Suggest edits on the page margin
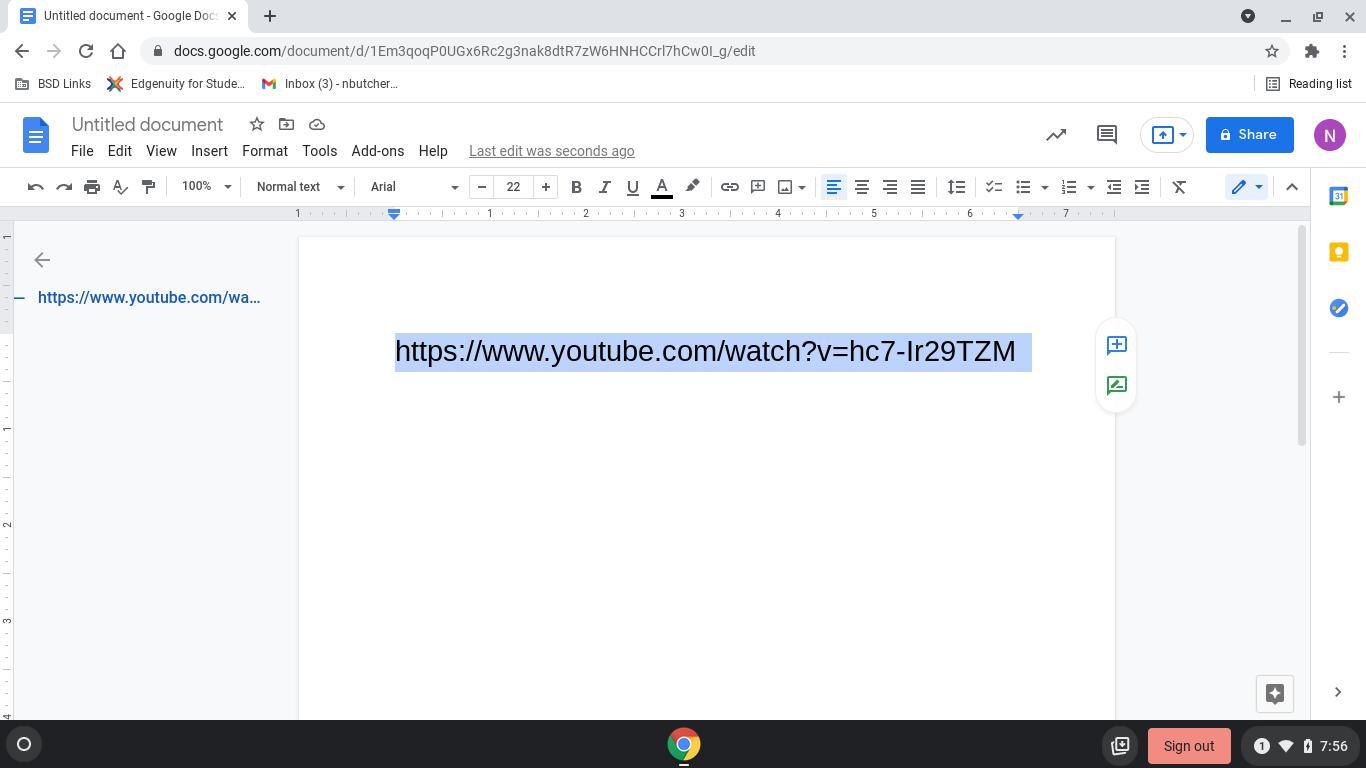Screen dimensions: 1366x768 click(1117, 385)
